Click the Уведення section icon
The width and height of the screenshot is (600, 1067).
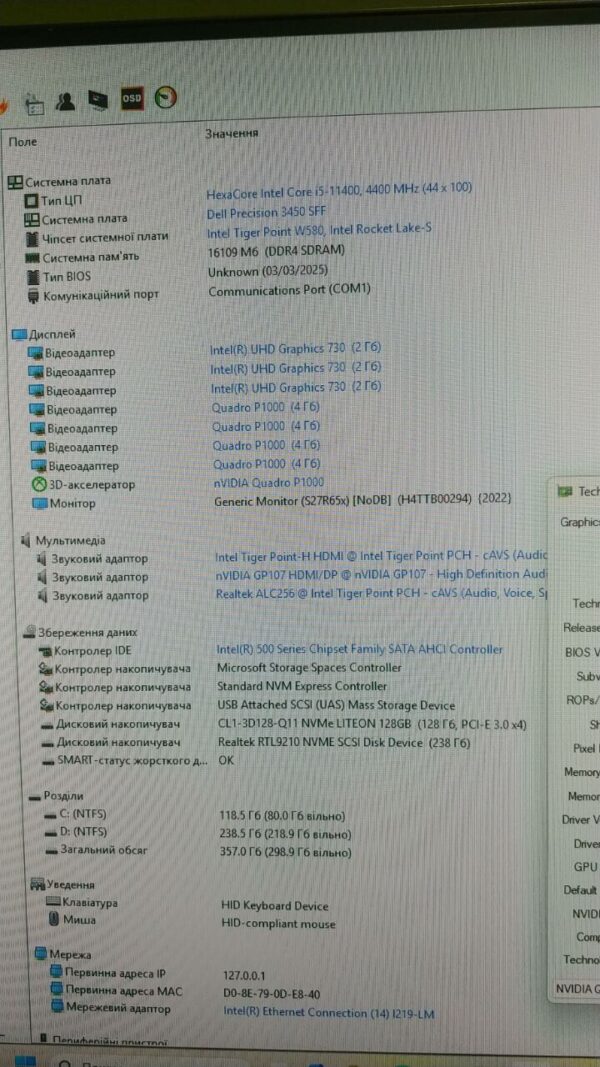(37, 885)
